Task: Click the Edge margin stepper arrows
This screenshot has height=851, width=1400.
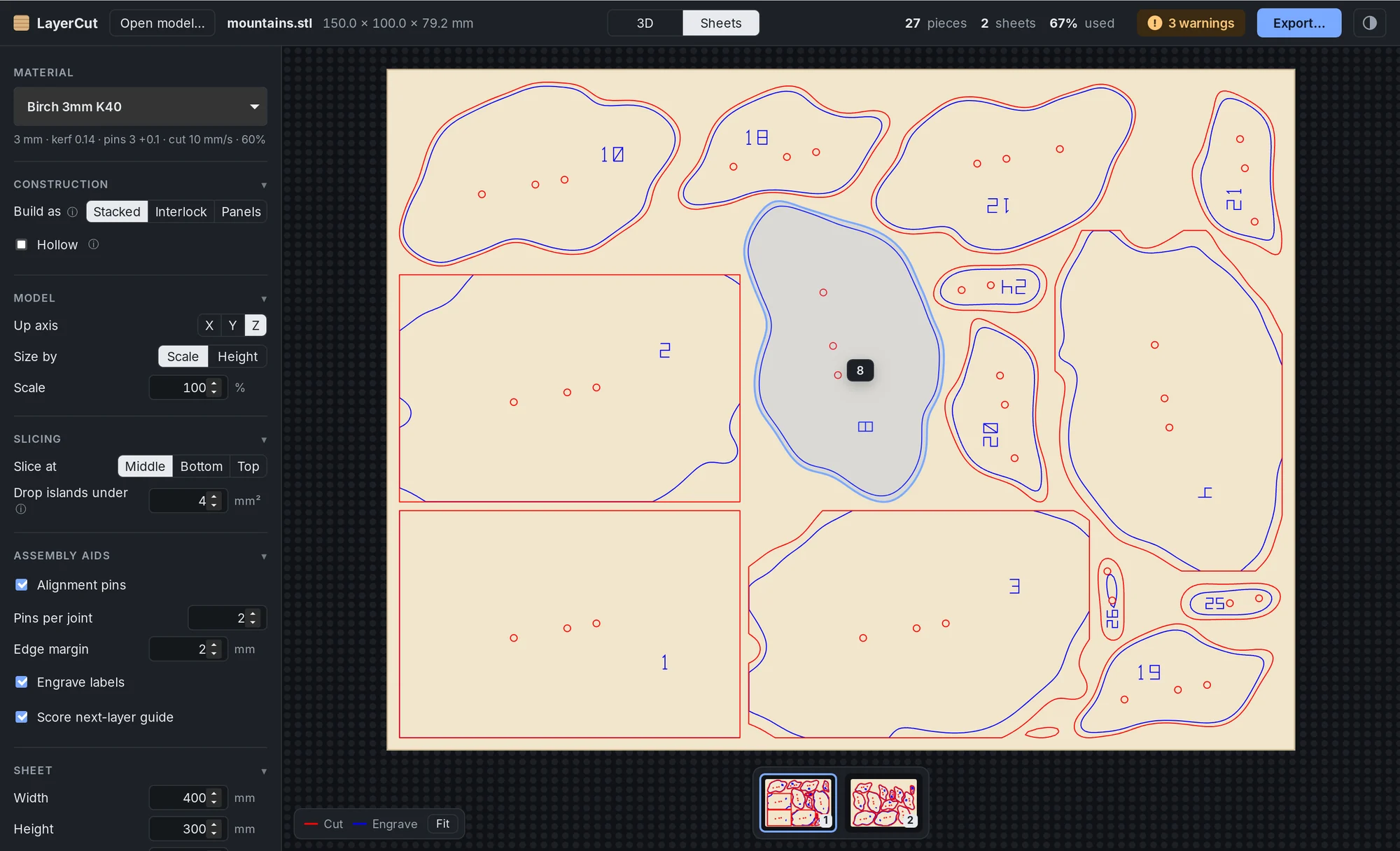Action: click(214, 649)
